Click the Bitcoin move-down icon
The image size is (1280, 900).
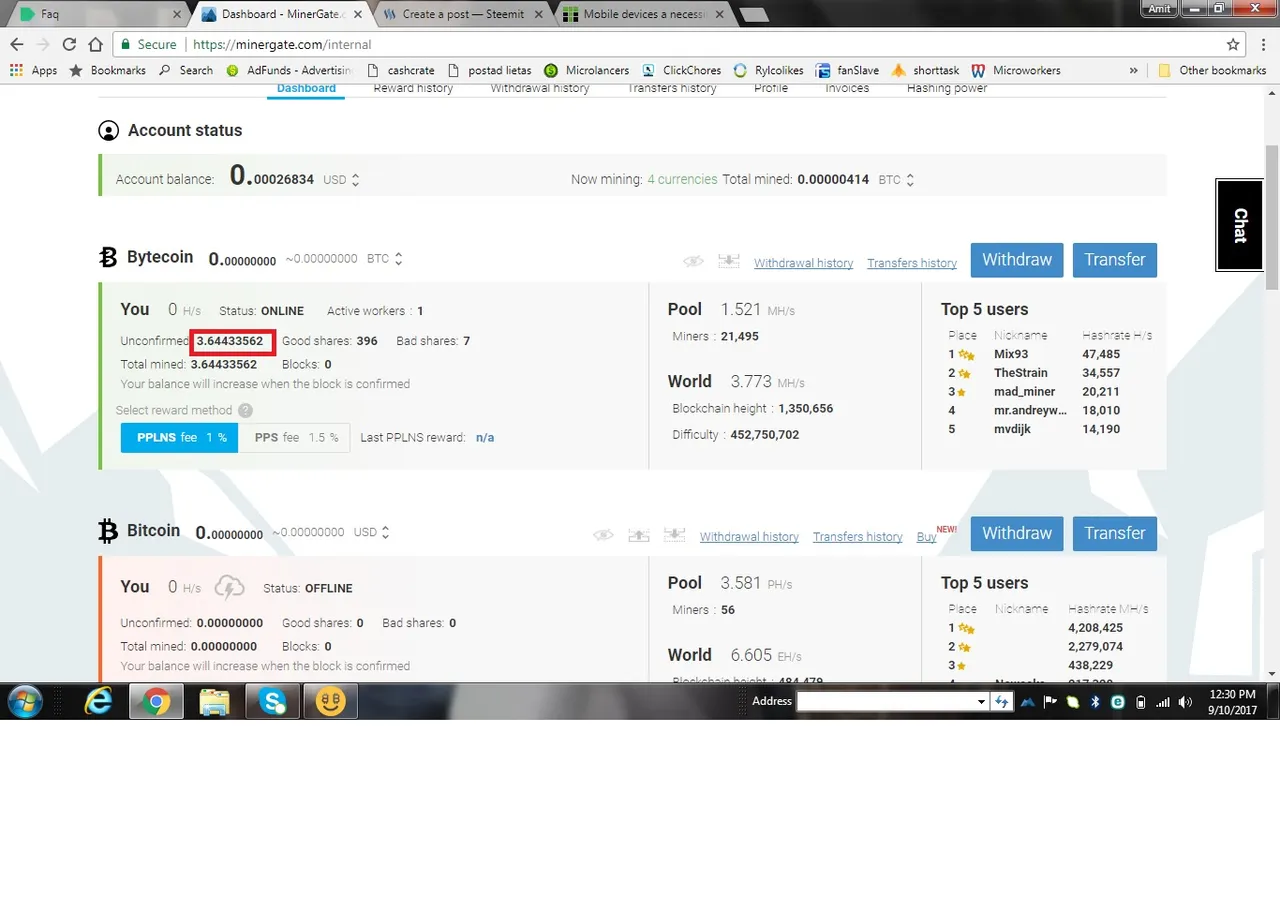pos(675,535)
